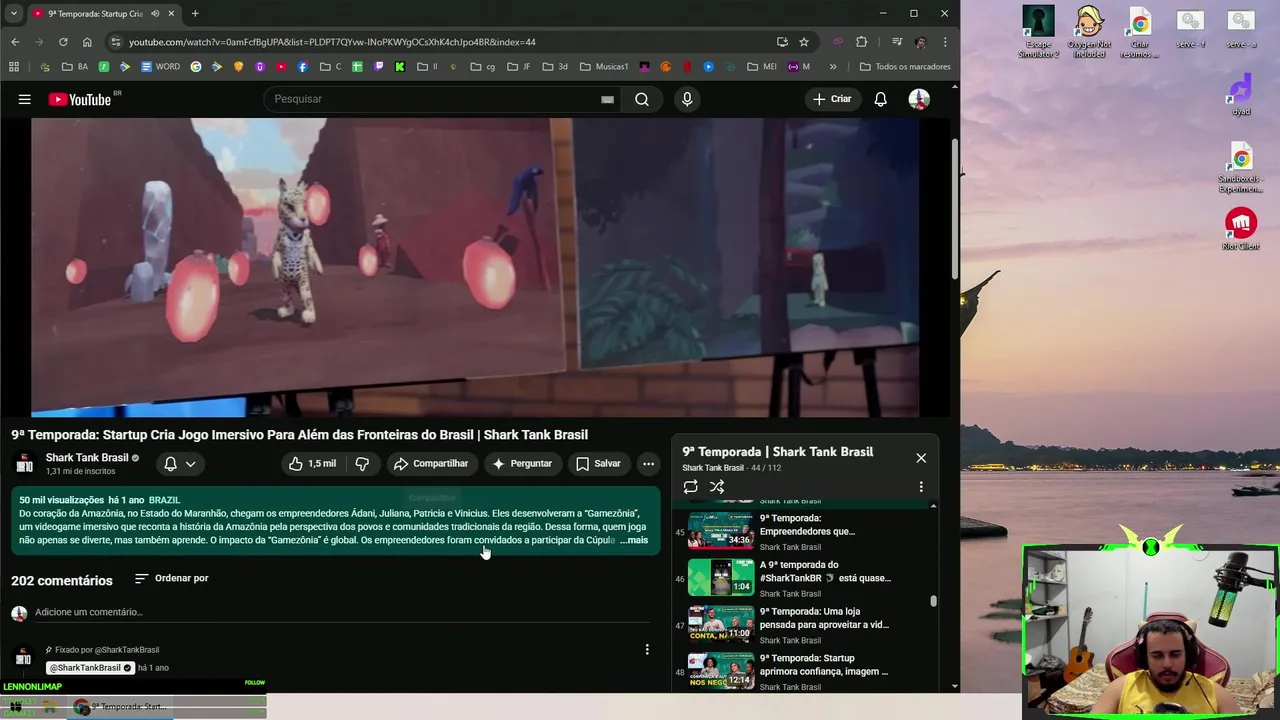Like the video (1,5 mil)
The image size is (1280, 720).
313,463
